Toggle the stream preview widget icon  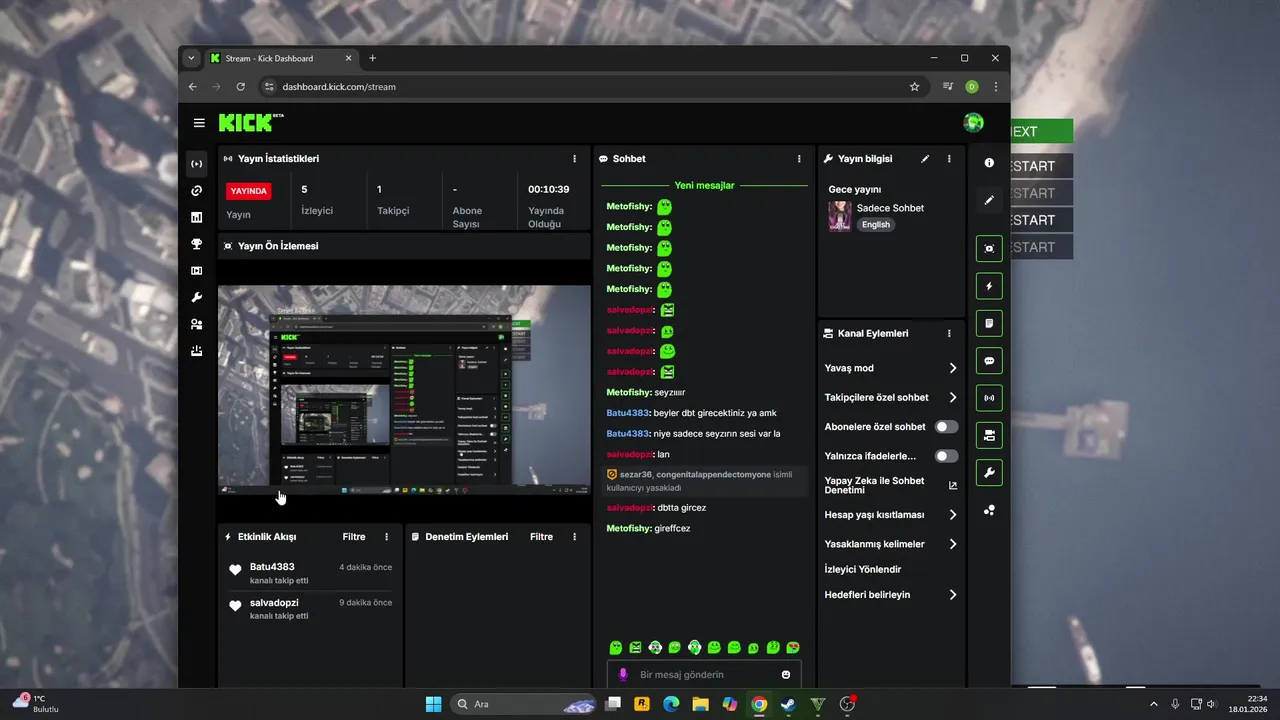pos(989,249)
